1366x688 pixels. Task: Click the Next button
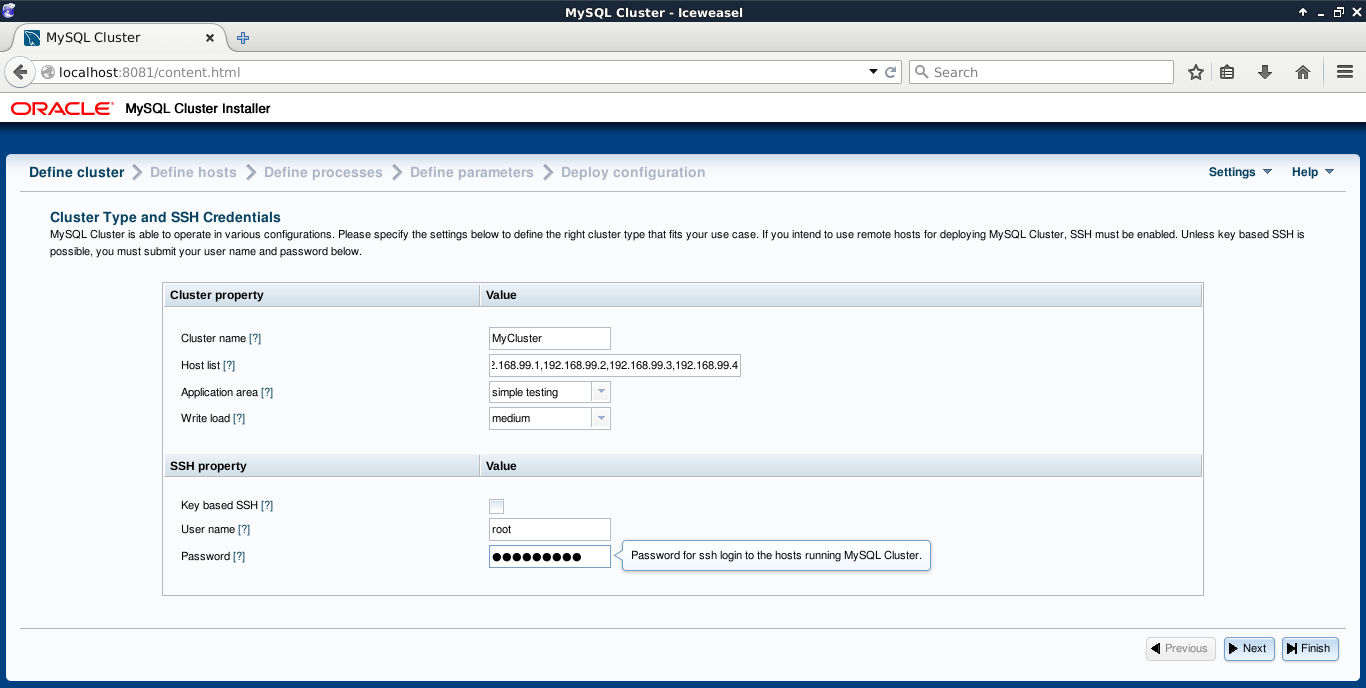click(1249, 648)
